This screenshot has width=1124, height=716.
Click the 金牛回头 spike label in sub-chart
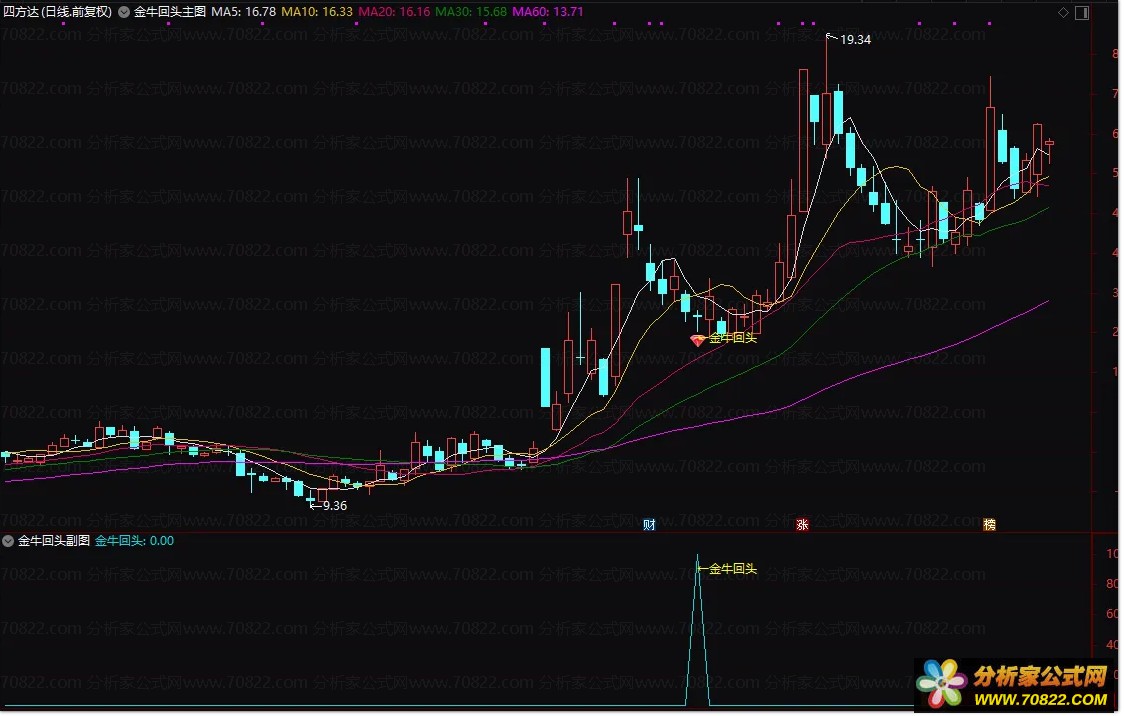tap(733, 569)
